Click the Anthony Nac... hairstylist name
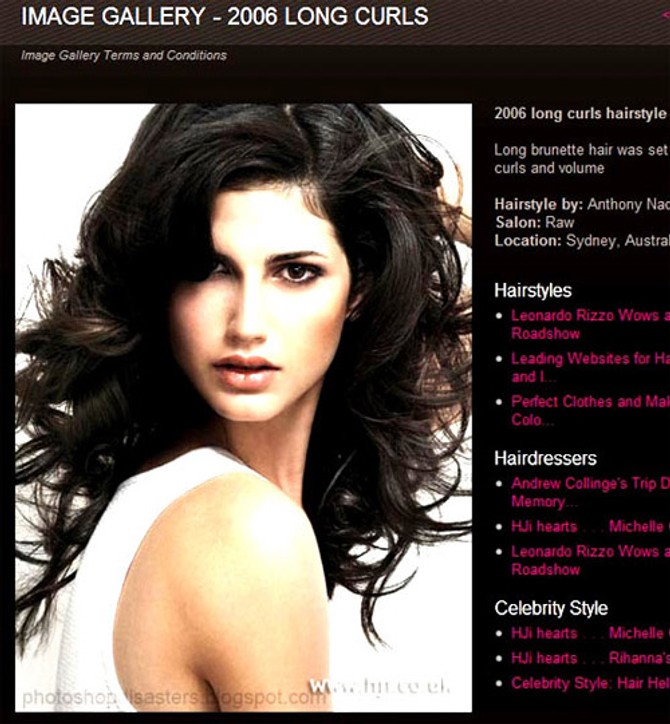This screenshot has width=670, height=724. point(628,205)
